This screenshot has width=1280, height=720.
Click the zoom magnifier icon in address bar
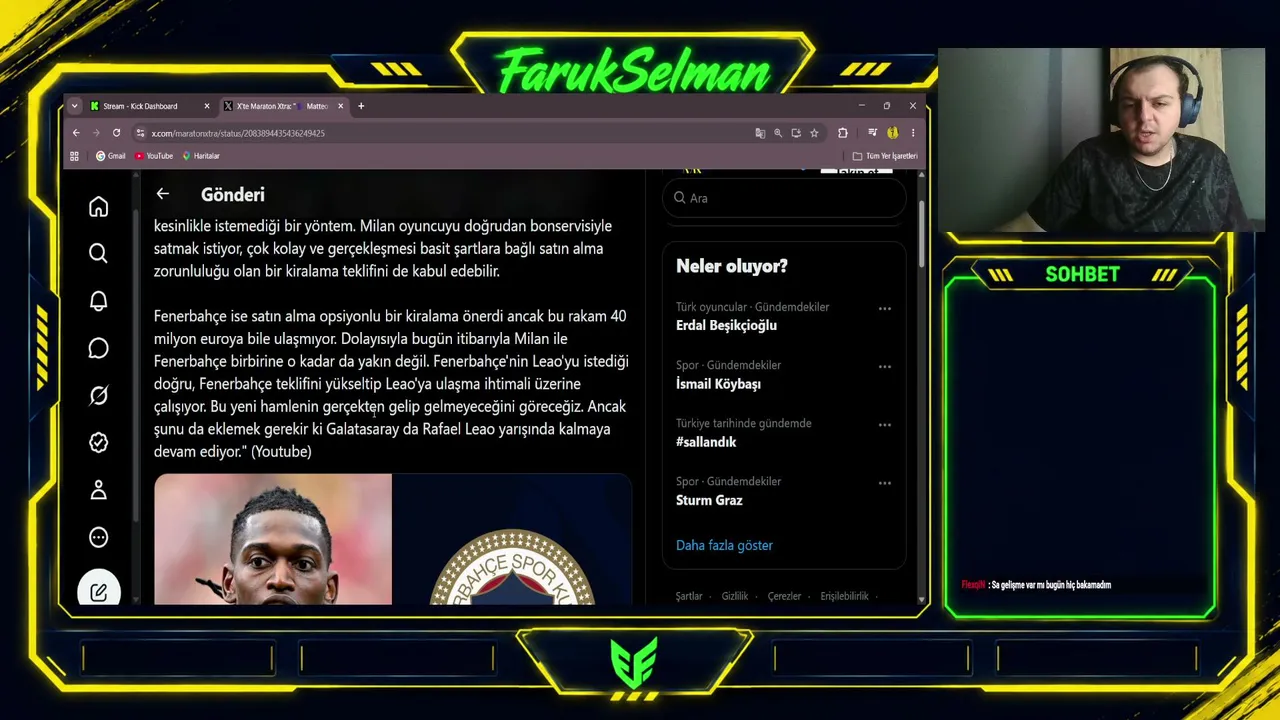tap(778, 133)
